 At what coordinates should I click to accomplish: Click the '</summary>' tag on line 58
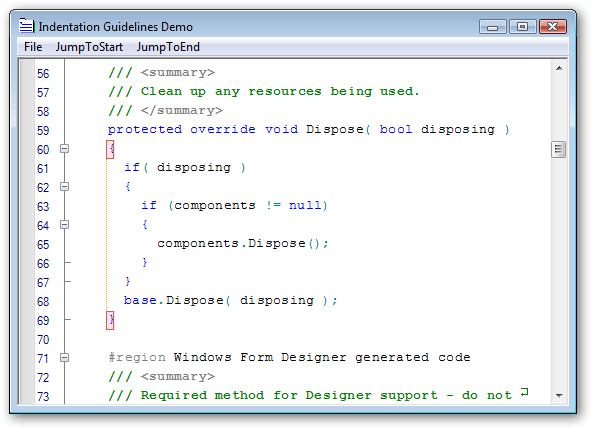pyautogui.click(x=182, y=111)
